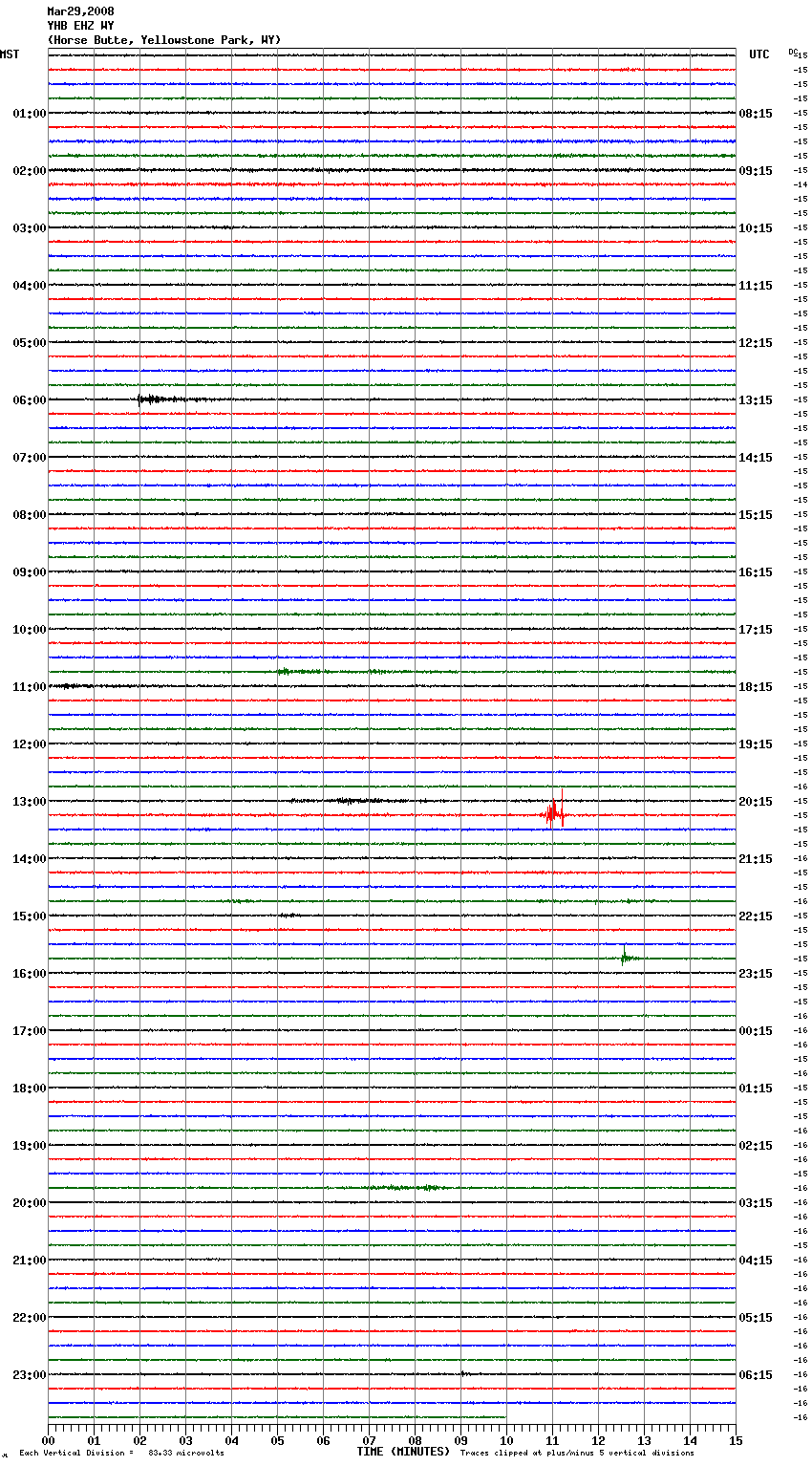Click the DC column header
The height and width of the screenshot is (1466, 812).
pyautogui.click(x=793, y=52)
